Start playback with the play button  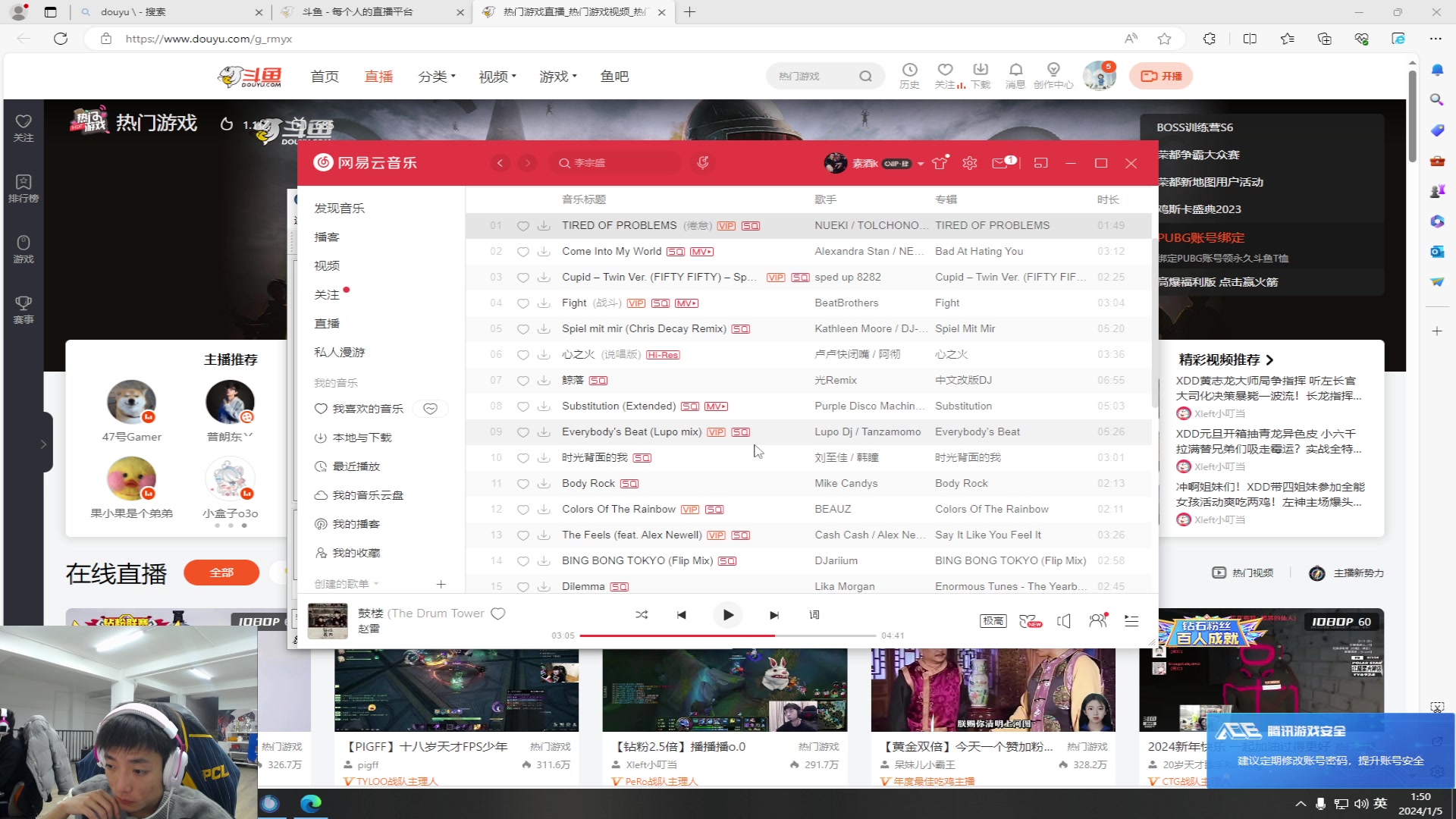pos(728,615)
